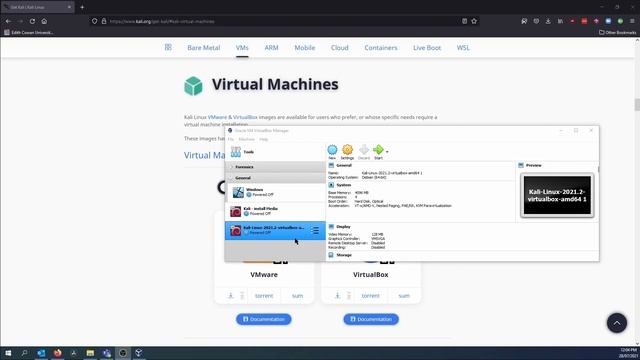Screen dimensions: 640x360
Task: Click the Storage section header in details
Action: tap(344, 255)
